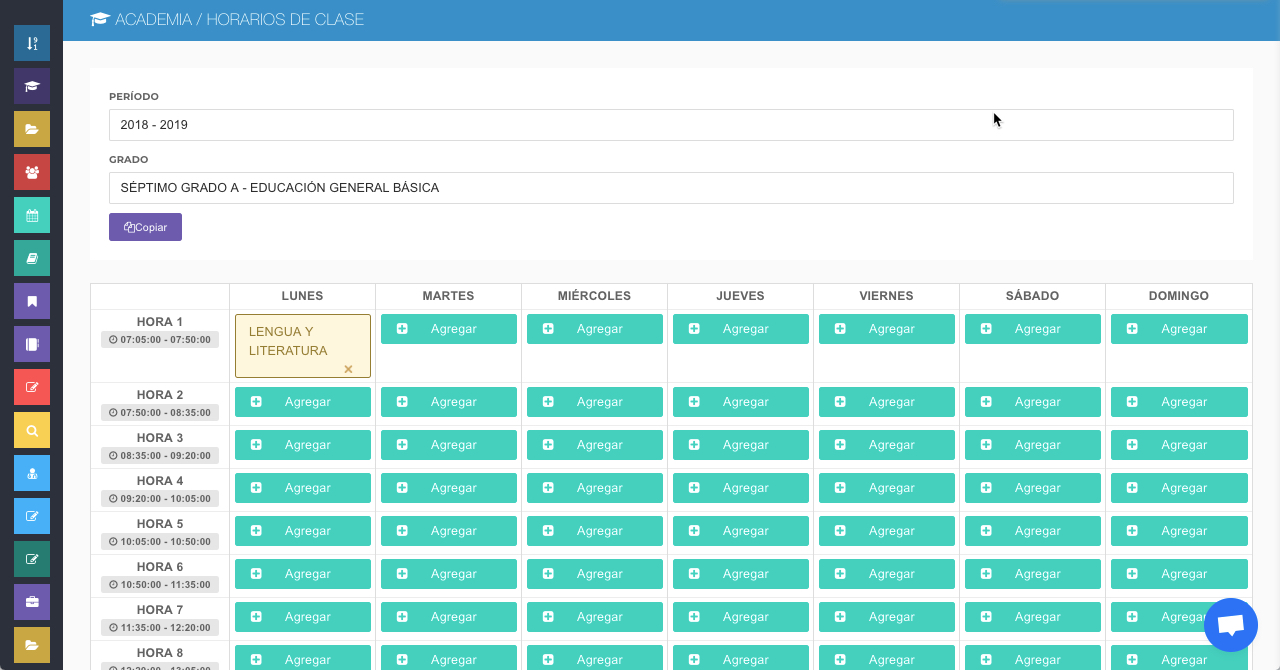This screenshot has height=670, width=1280.
Task: Remove Lengua y Literatura with the x icon
Action: [348, 369]
